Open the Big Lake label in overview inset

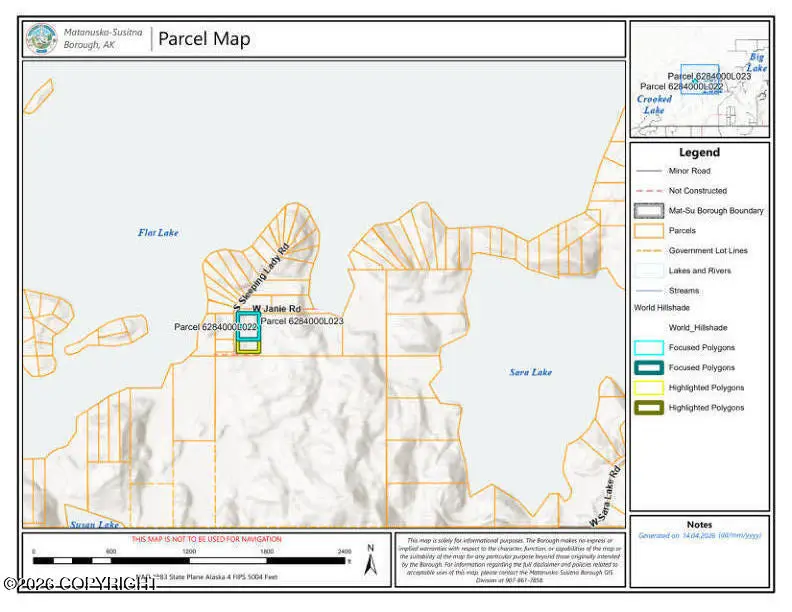[757, 64]
